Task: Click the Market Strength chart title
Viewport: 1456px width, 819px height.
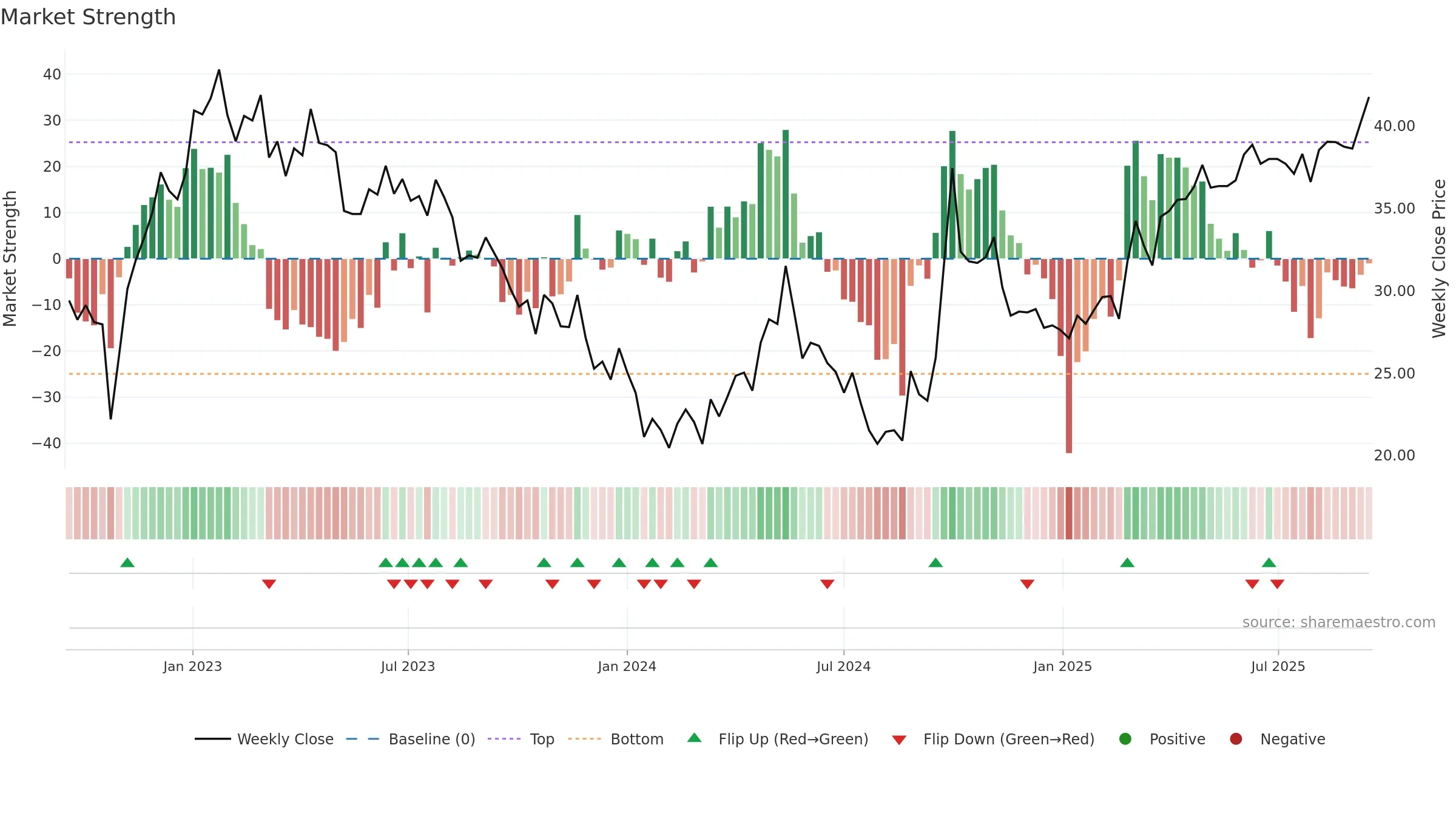Action: tap(88, 17)
